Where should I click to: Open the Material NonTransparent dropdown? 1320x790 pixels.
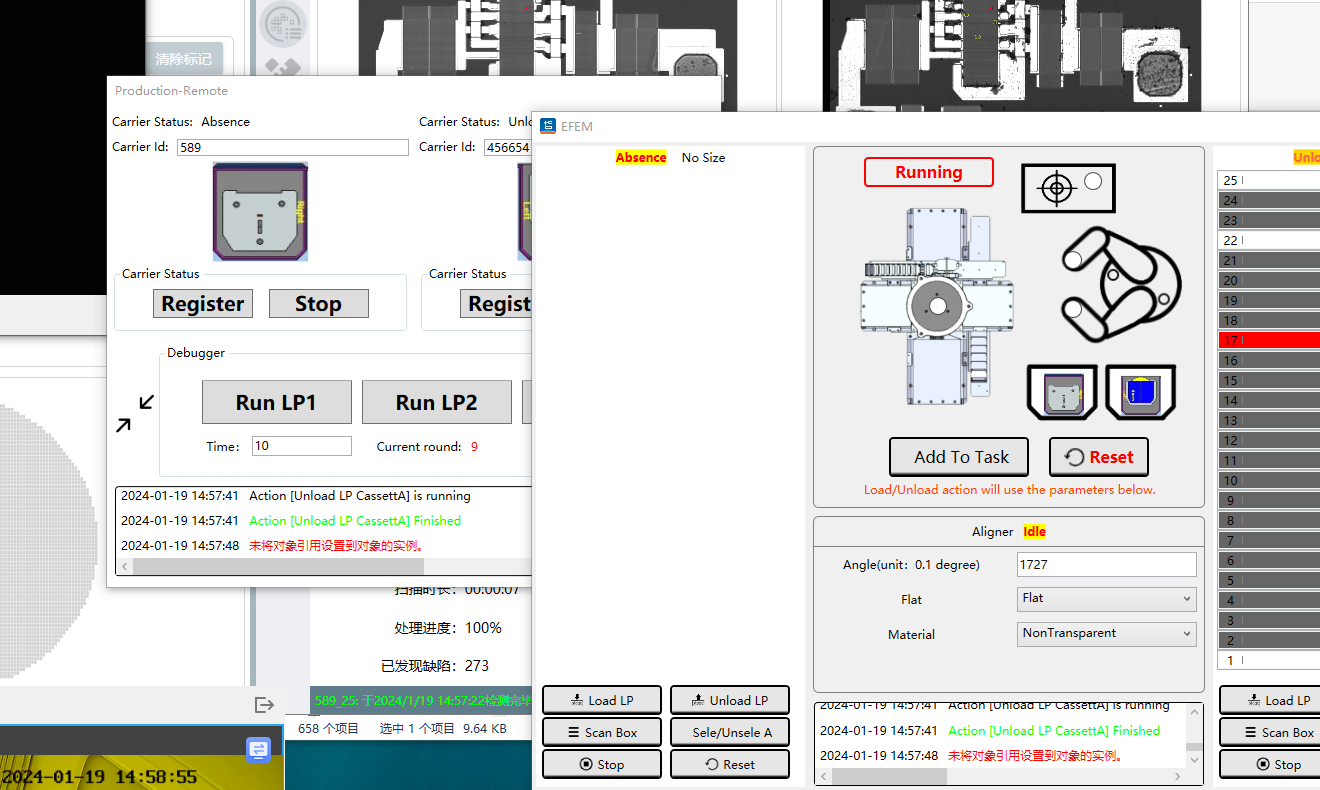(1106, 633)
